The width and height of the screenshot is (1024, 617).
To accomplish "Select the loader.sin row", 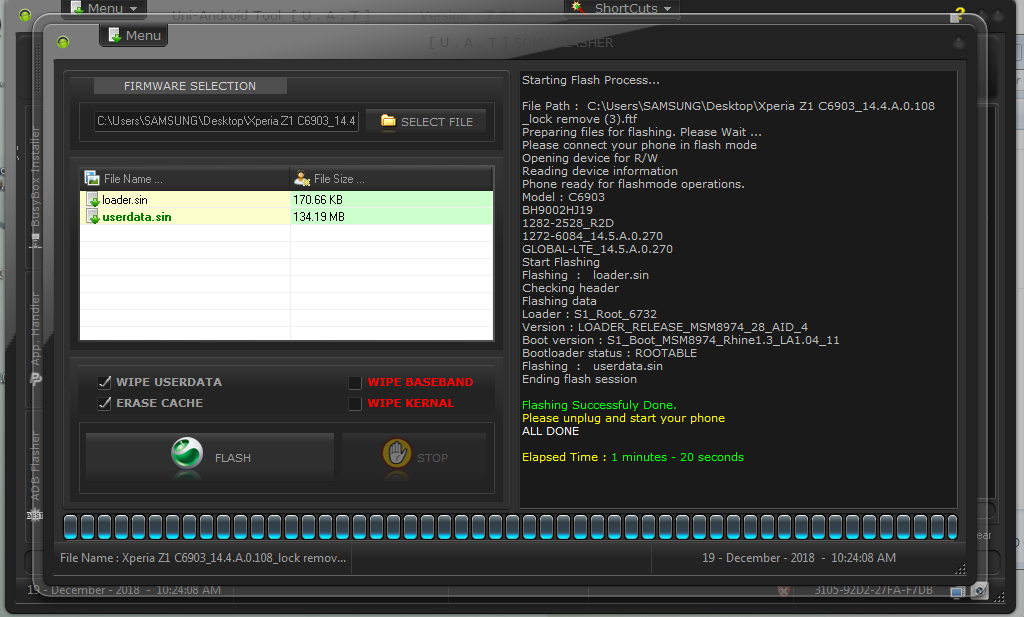I will pyautogui.click(x=286, y=200).
